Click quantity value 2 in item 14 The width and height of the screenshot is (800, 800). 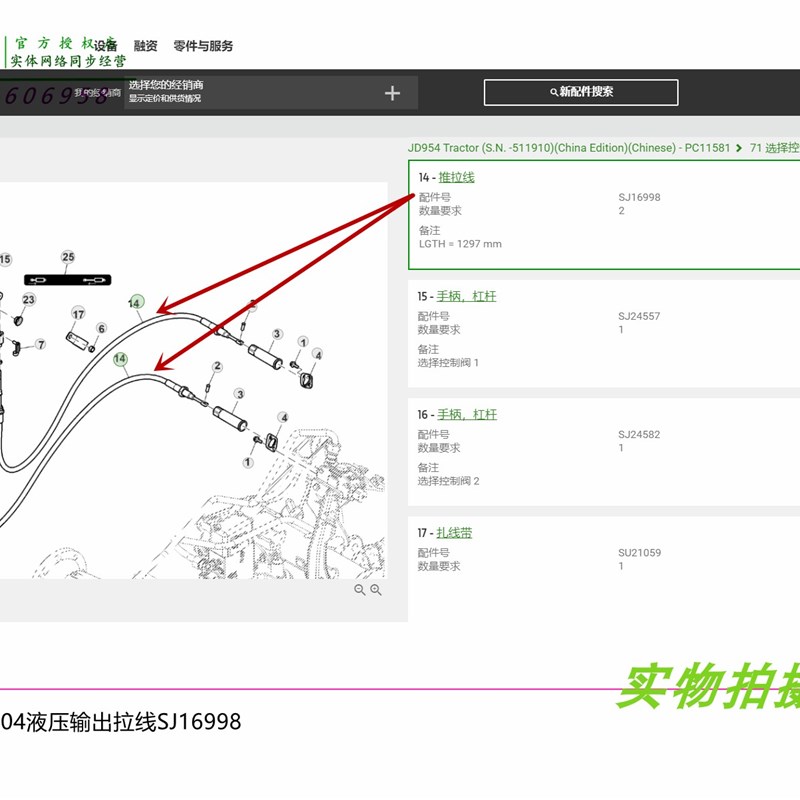click(x=621, y=211)
